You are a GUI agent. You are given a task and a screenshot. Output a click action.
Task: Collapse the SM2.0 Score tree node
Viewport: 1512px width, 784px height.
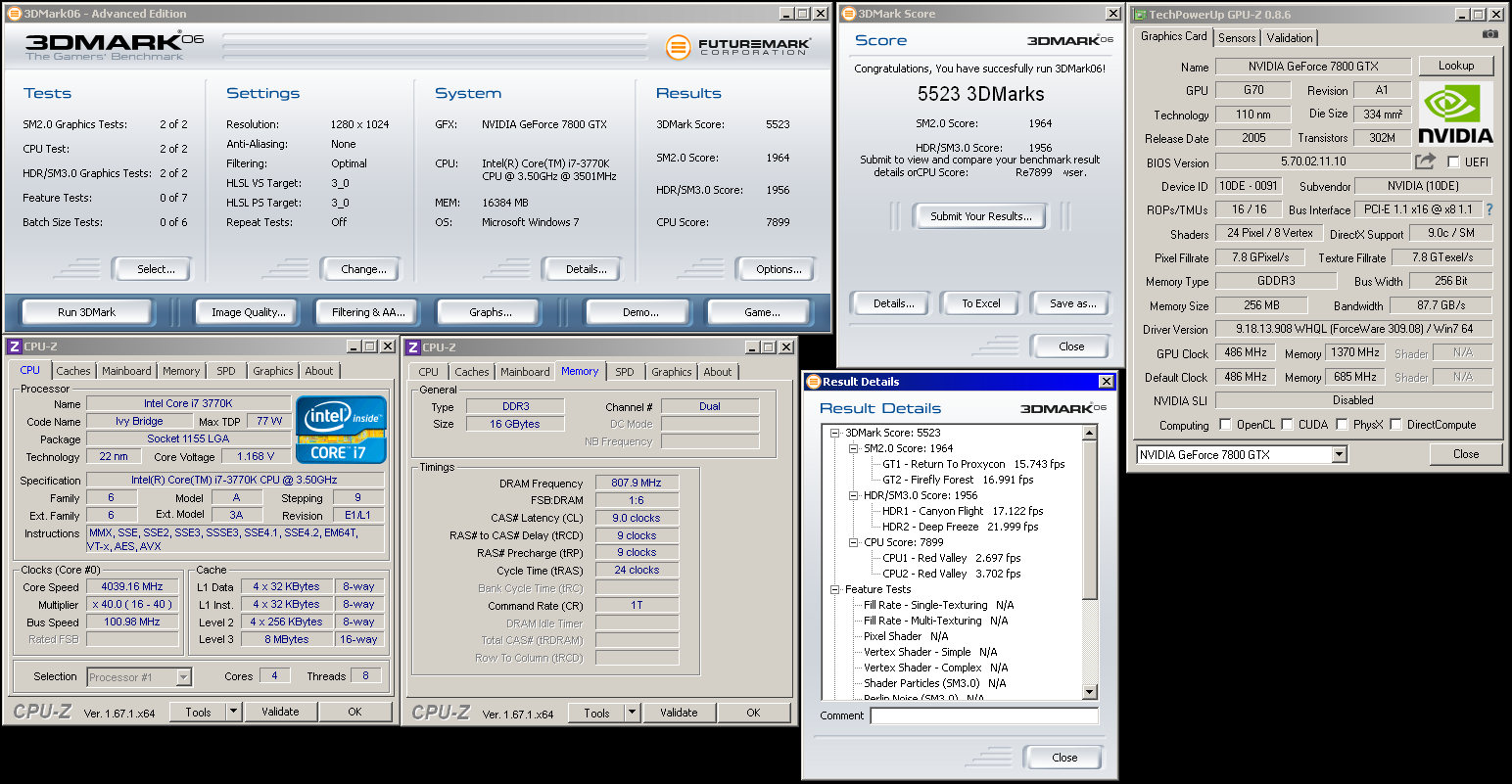(853, 448)
